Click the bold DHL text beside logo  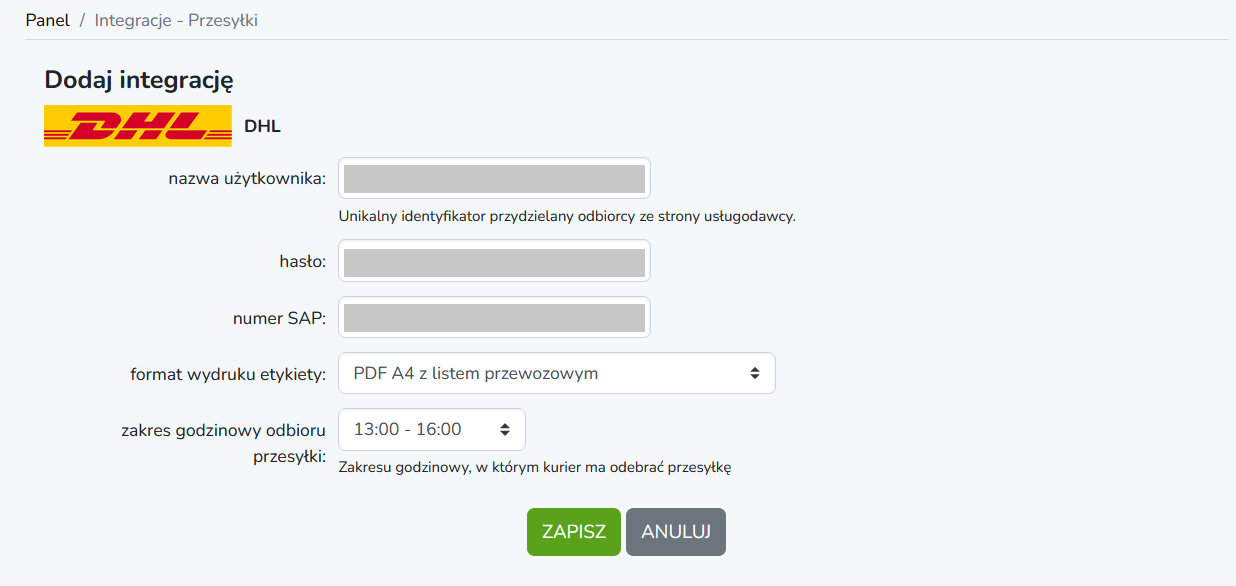pos(262,126)
